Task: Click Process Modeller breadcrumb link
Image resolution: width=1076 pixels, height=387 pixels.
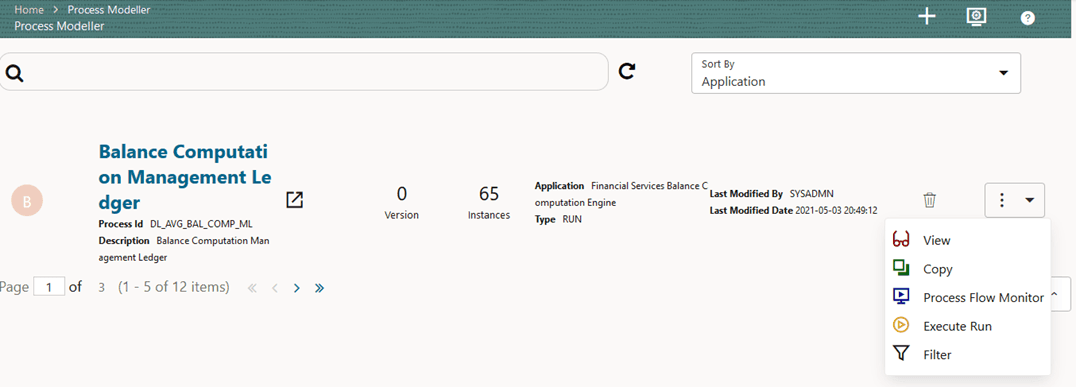Action: [x=108, y=10]
